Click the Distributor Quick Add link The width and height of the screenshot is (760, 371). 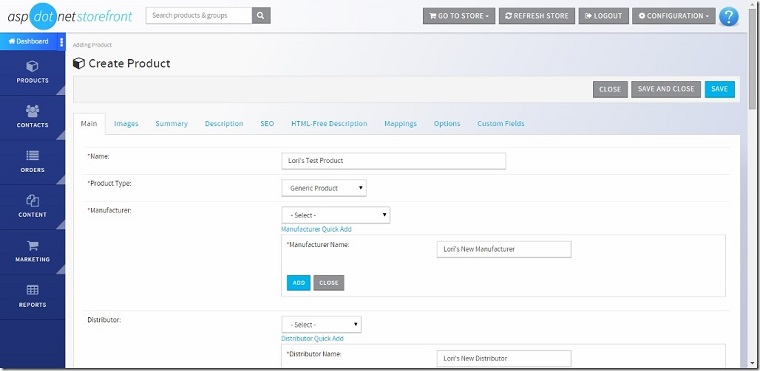click(x=312, y=339)
